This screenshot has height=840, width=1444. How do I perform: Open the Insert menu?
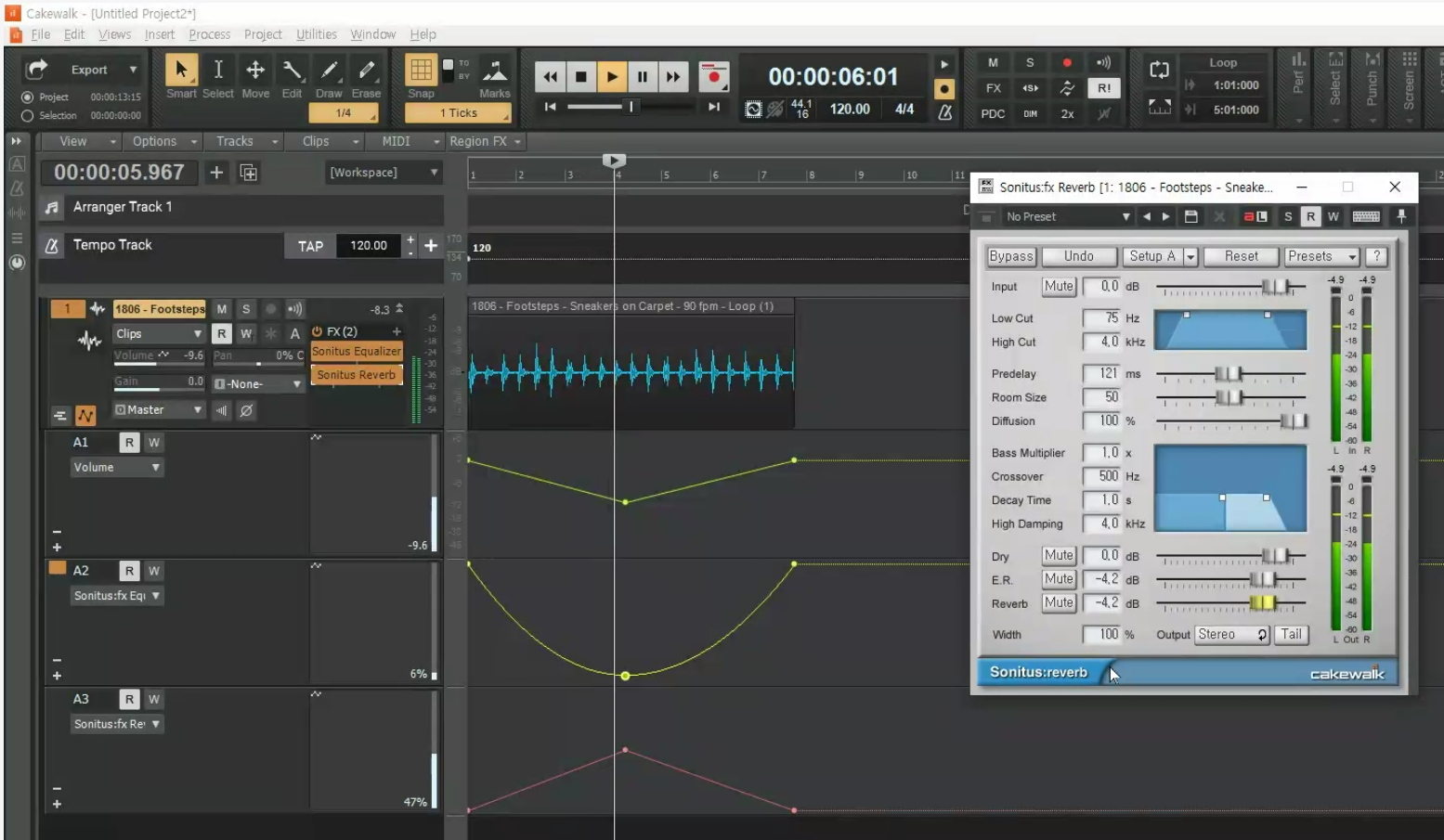(159, 34)
